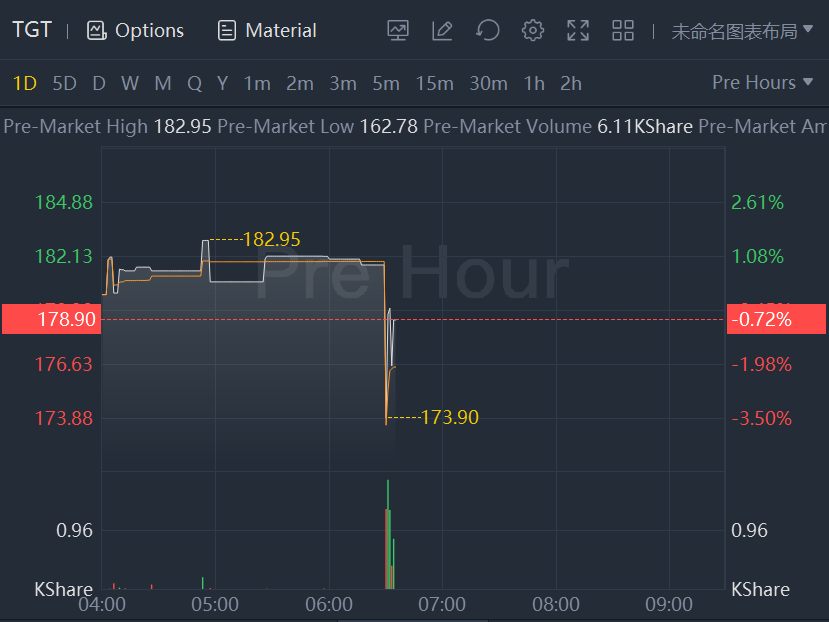The width and height of the screenshot is (829, 622).
Task: Click the 178.90 current price label
Action: click(50, 320)
